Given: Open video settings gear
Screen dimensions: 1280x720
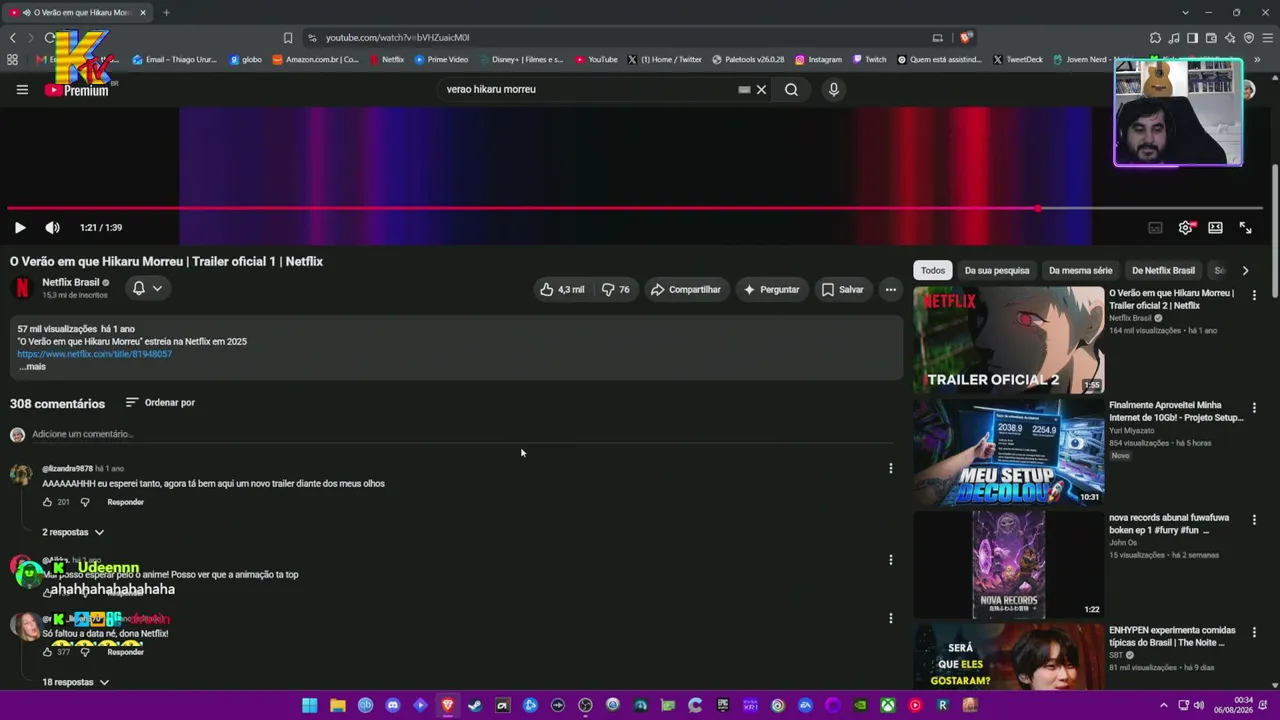Looking at the screenshot, I should coord(1185,228).
